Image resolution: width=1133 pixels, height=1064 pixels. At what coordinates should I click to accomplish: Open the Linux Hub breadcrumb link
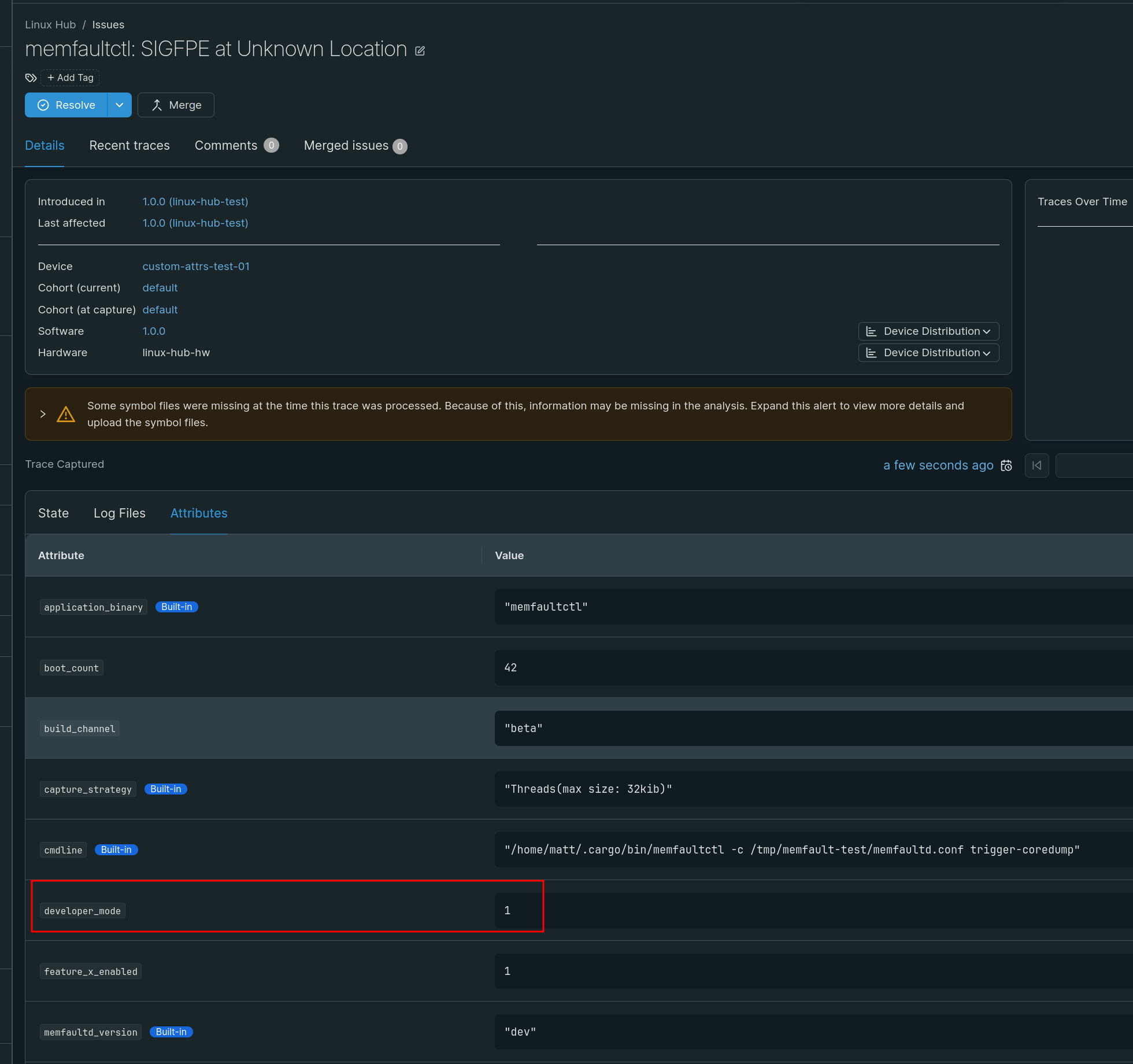(x=50, y=25)
